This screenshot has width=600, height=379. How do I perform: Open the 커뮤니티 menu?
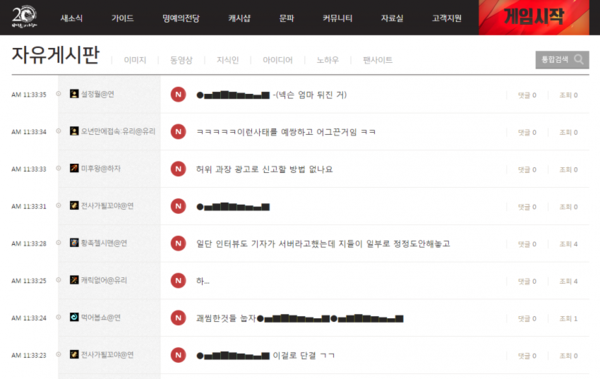pos(337,18)
